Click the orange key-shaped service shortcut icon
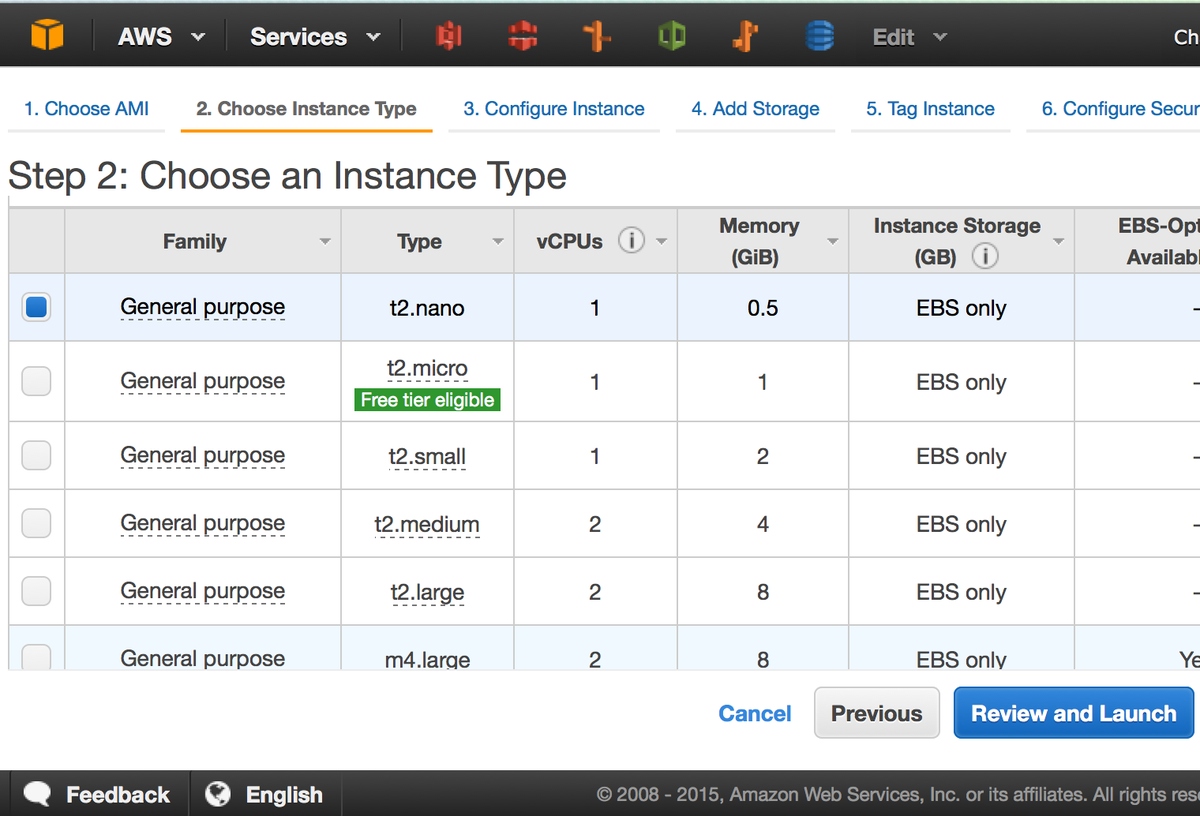The height and width of the screenshot is (816, 1200). (744, 36)
